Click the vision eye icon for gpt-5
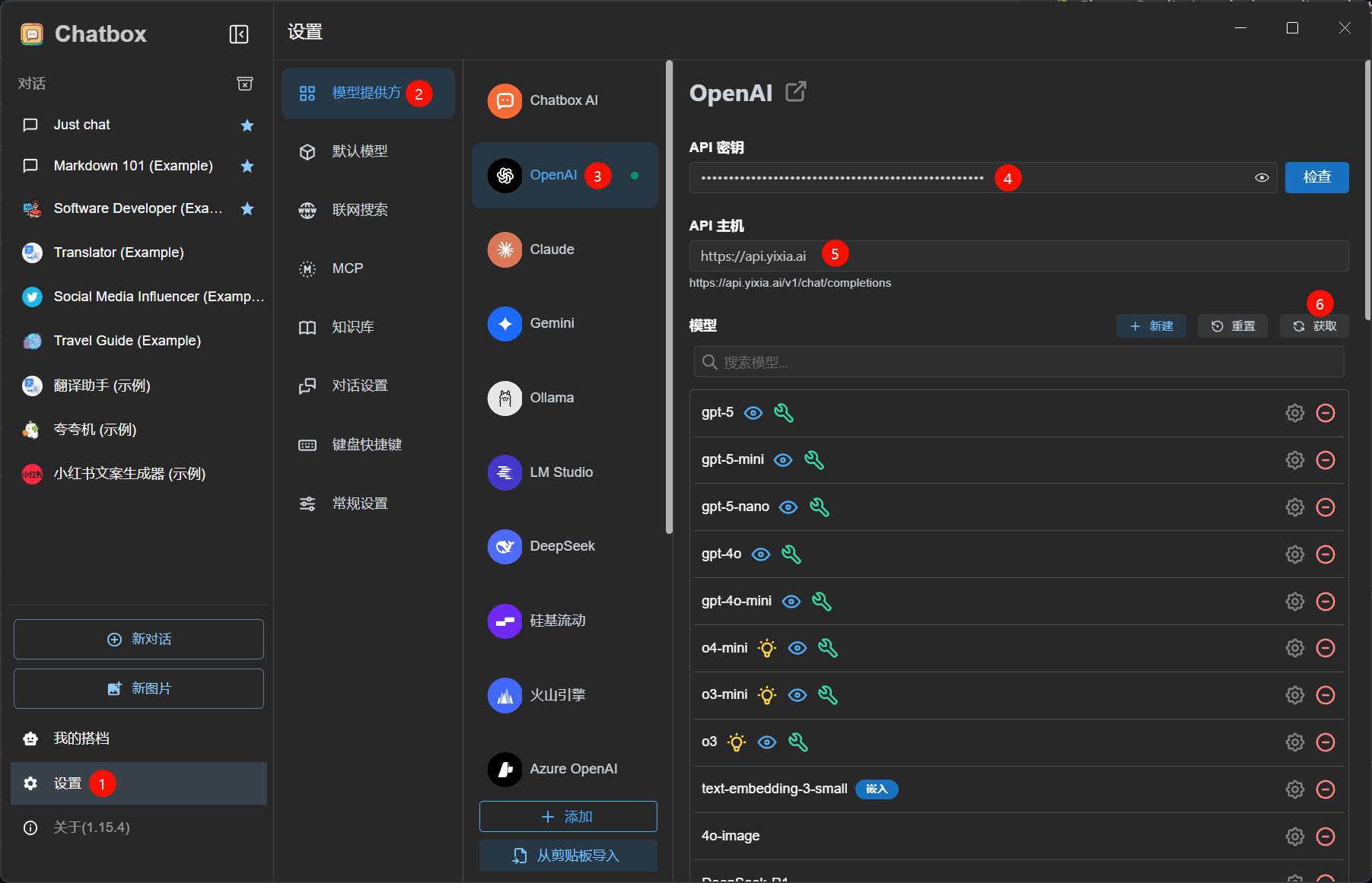 click(753, 413)
